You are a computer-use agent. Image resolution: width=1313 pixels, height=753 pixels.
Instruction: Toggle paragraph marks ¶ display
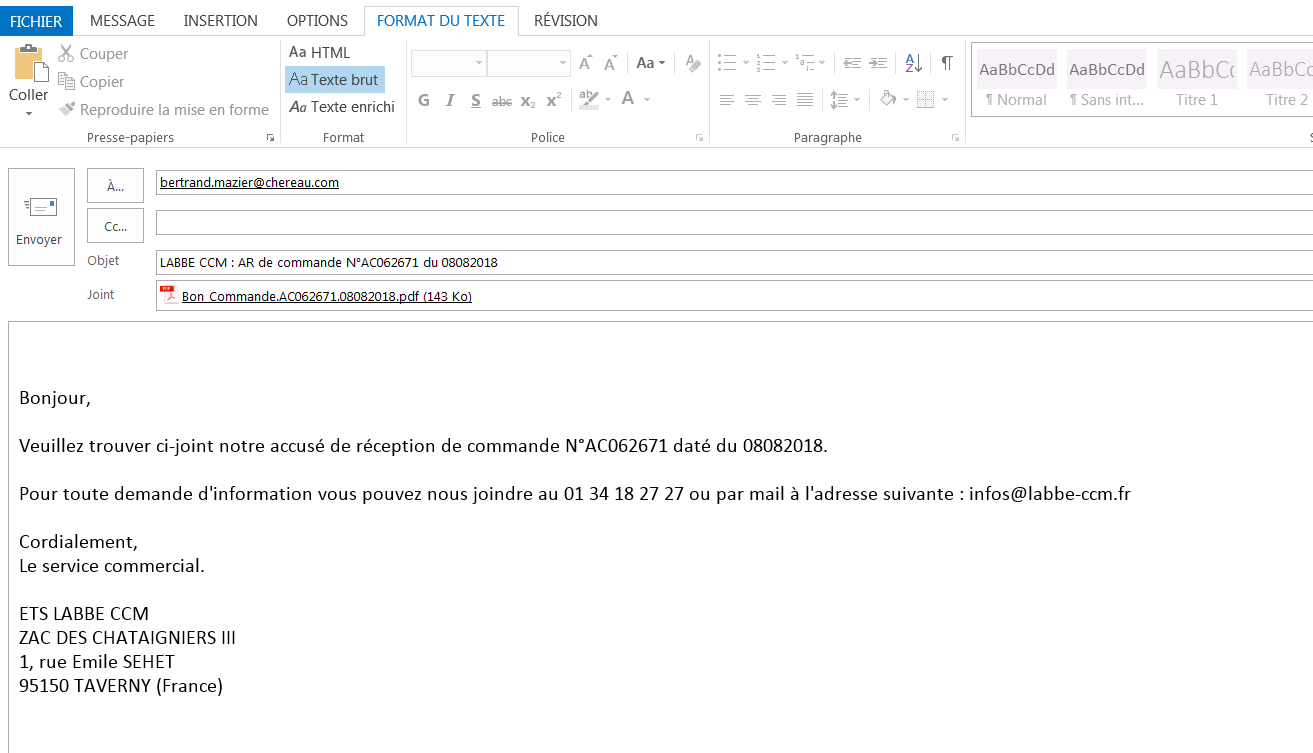947,63
